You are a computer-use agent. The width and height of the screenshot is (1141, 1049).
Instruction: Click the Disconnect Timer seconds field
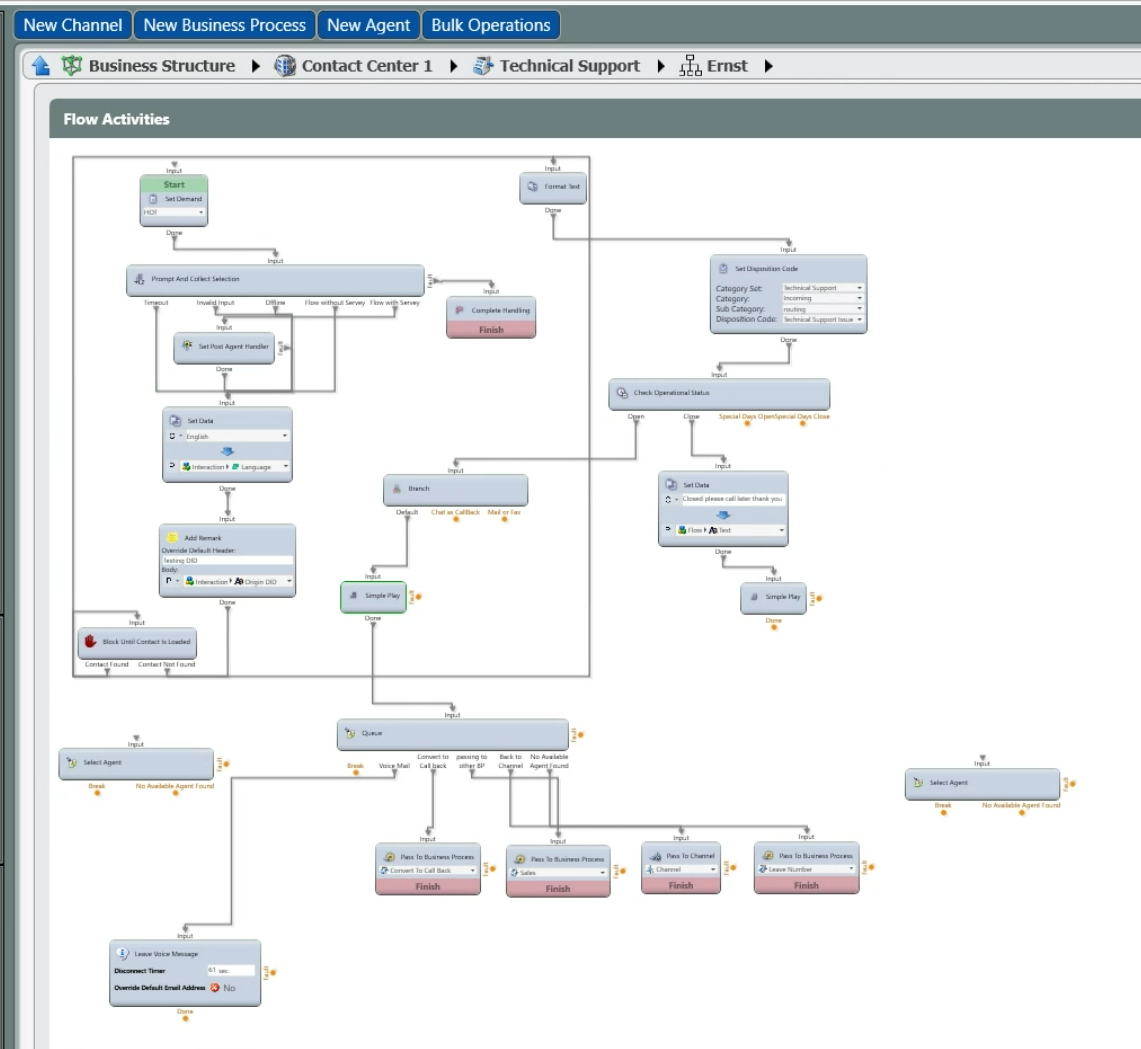tap(230, 970)
